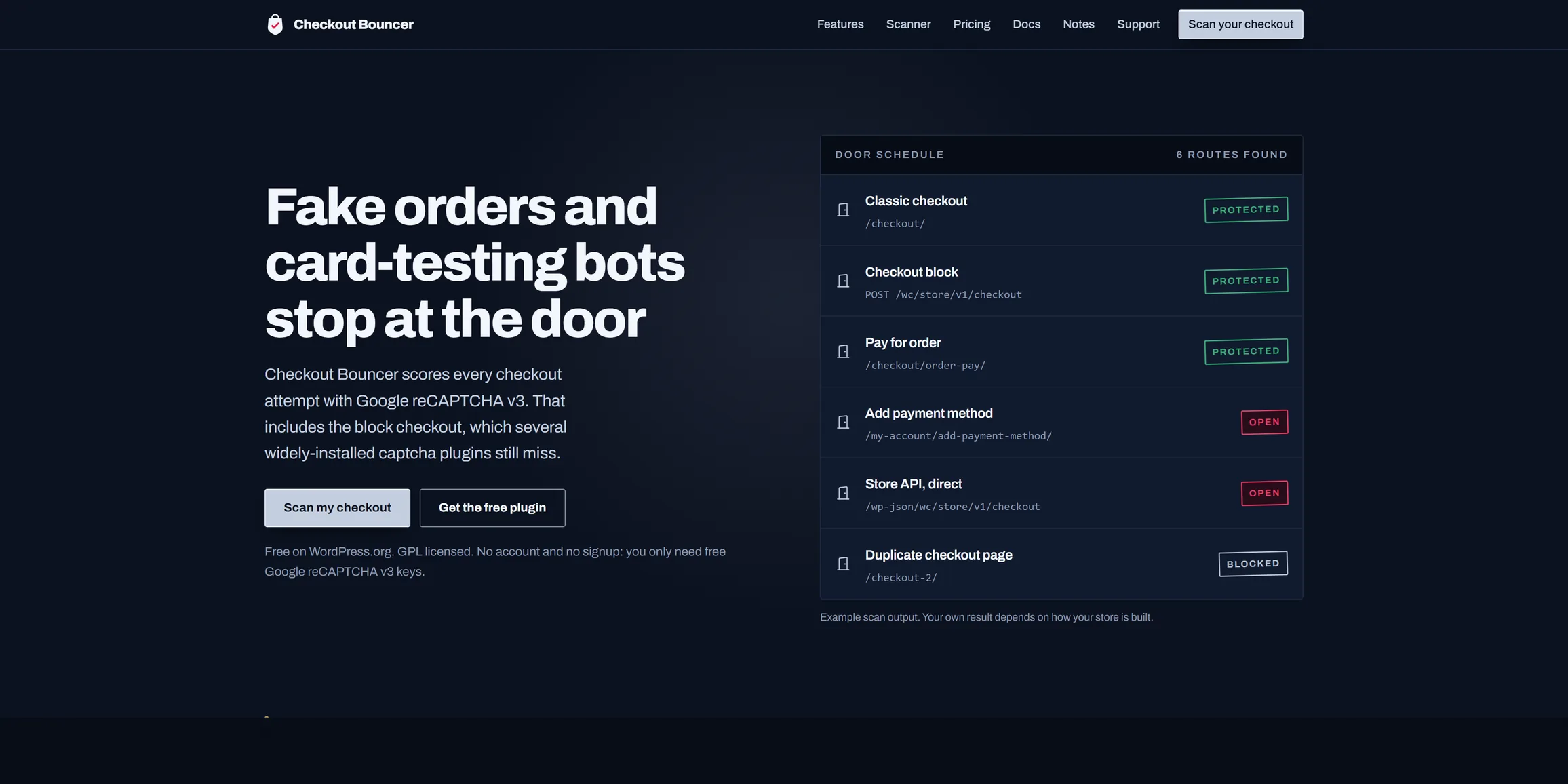
Task: Click the PROTECTED badge for Pay for order
Action: point(1246,351)
